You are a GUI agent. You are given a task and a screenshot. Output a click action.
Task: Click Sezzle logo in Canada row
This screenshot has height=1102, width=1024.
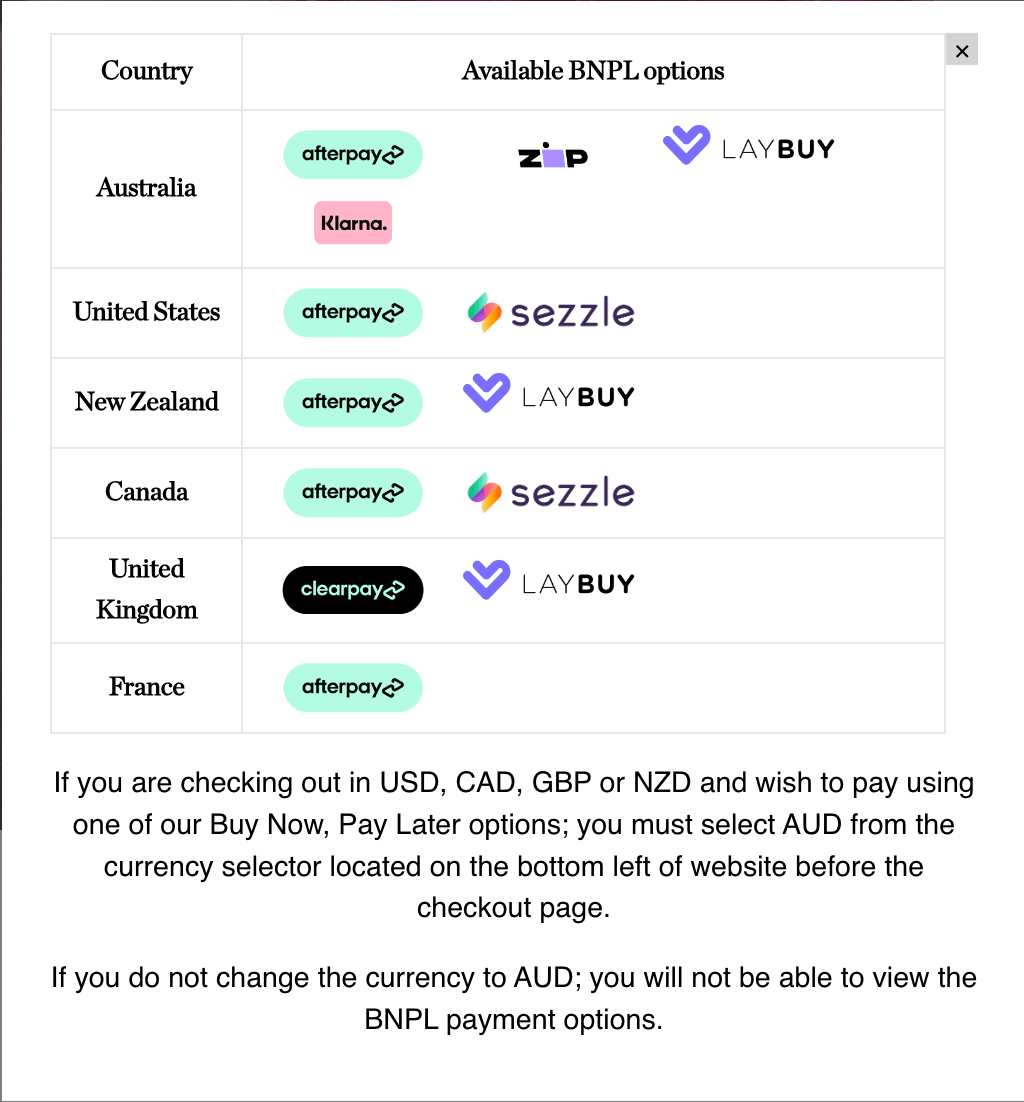551,492
